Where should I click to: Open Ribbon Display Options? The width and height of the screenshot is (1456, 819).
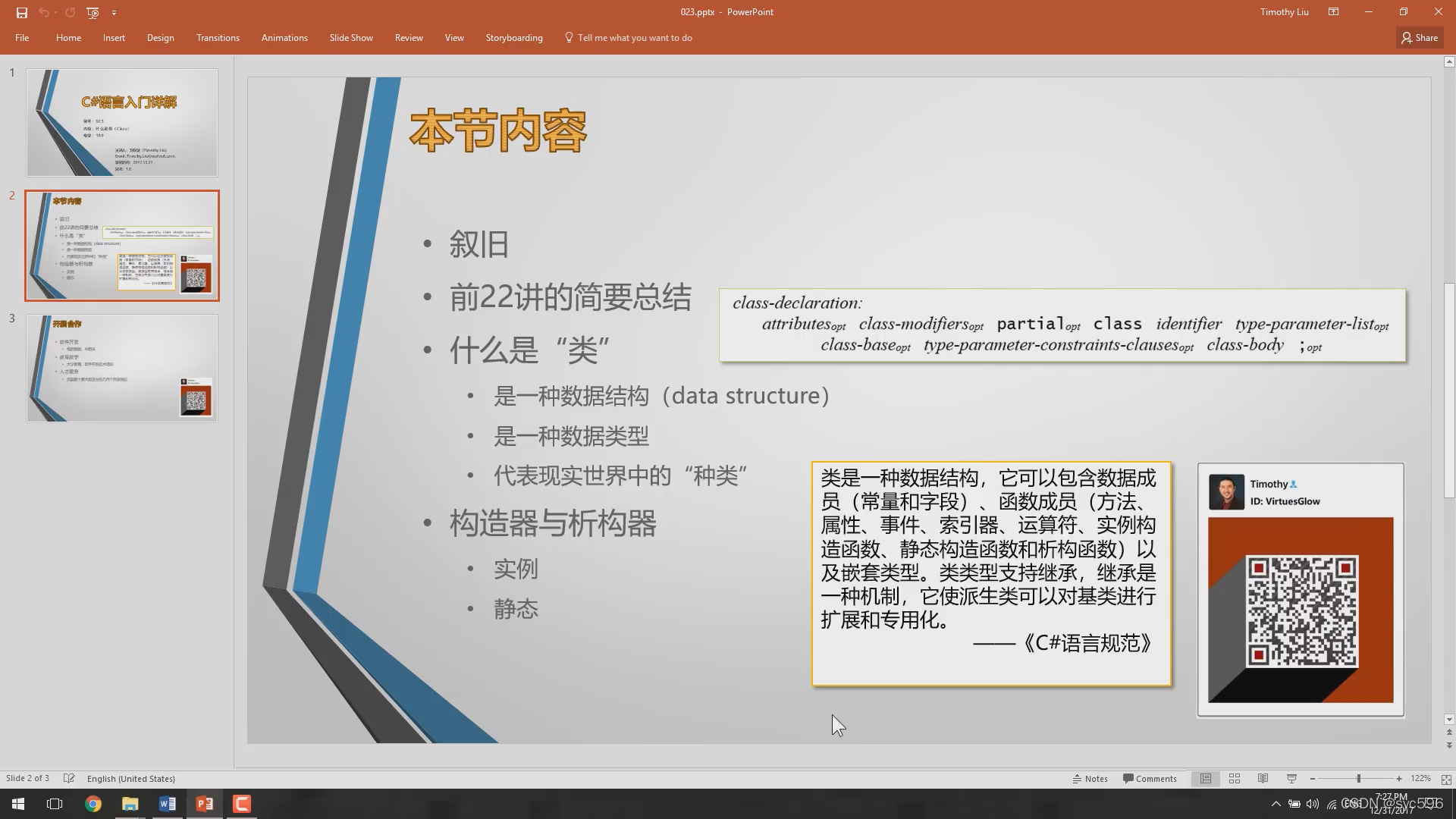click(1333, 12)
